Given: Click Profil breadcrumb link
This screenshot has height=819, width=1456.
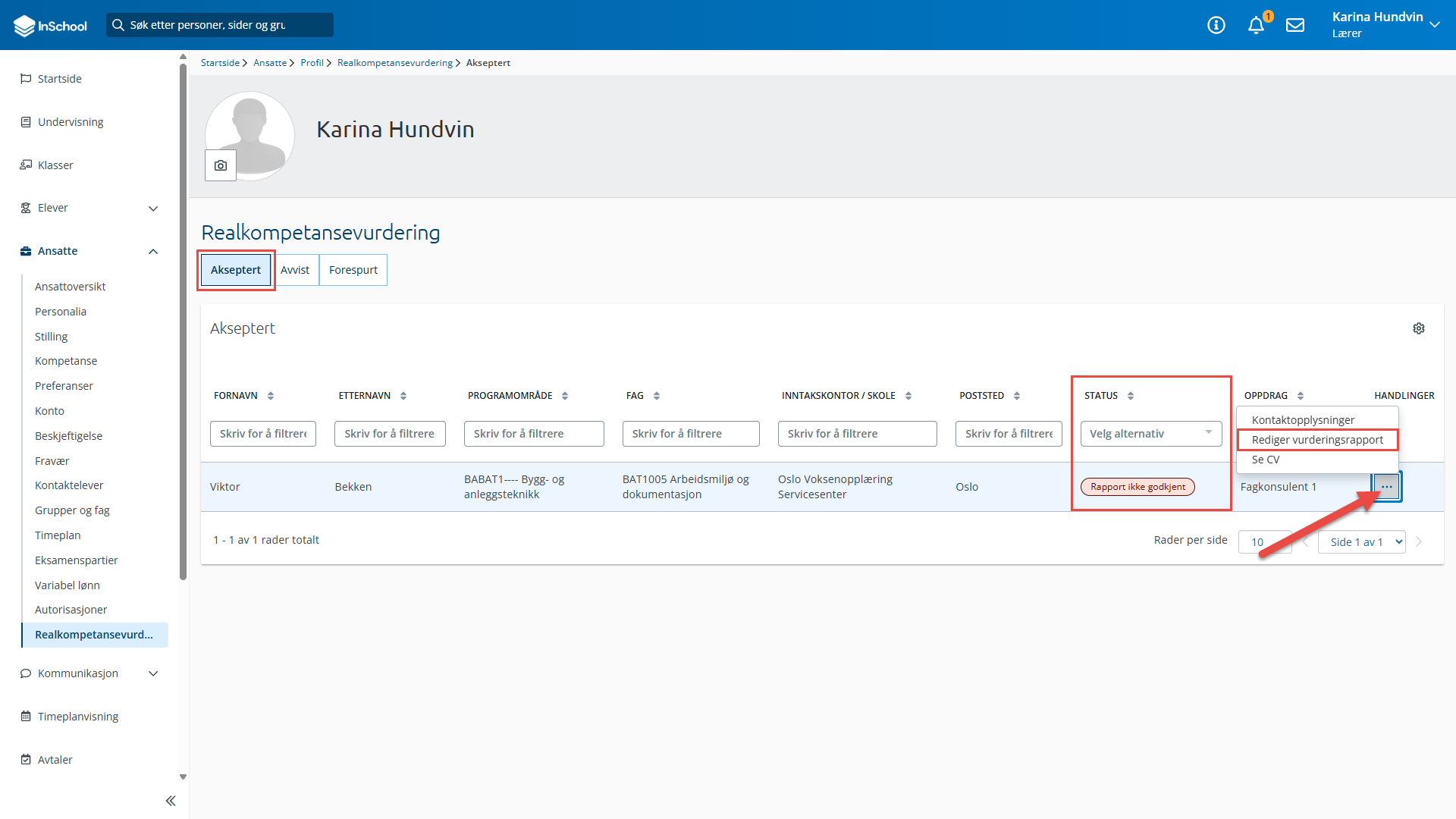Looking at the screenshot, I should click(x=312, y=63).
